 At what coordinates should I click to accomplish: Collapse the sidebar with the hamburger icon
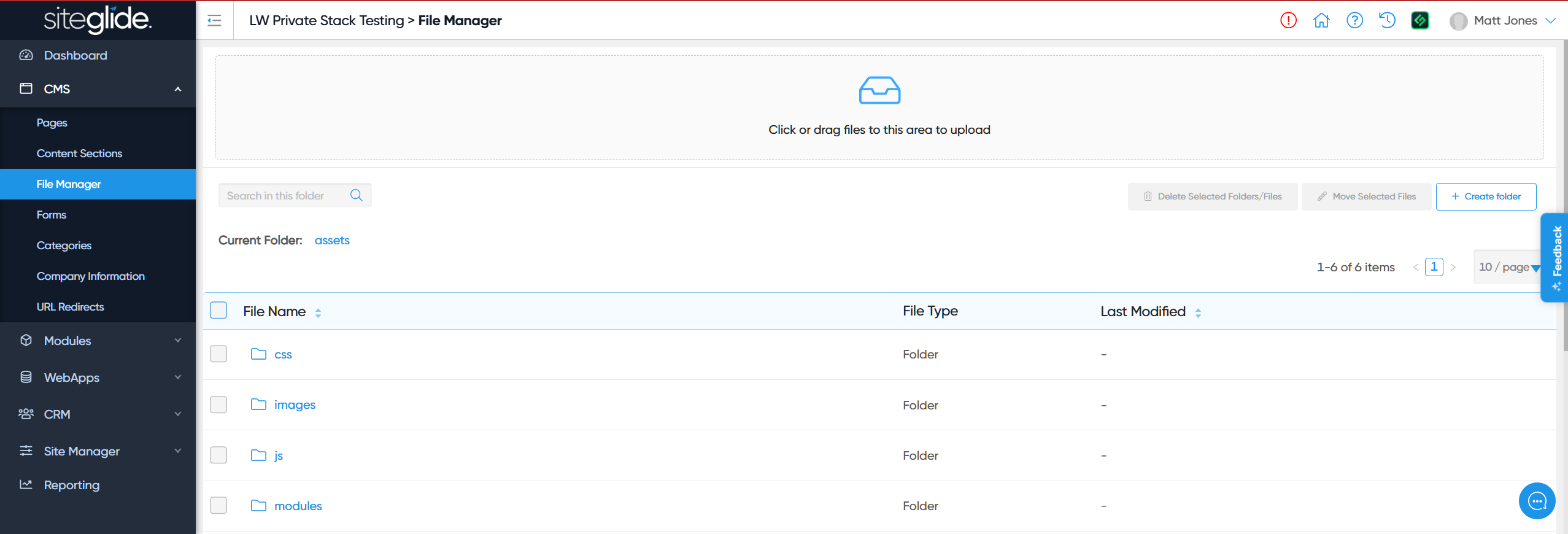tap(214, 21)
